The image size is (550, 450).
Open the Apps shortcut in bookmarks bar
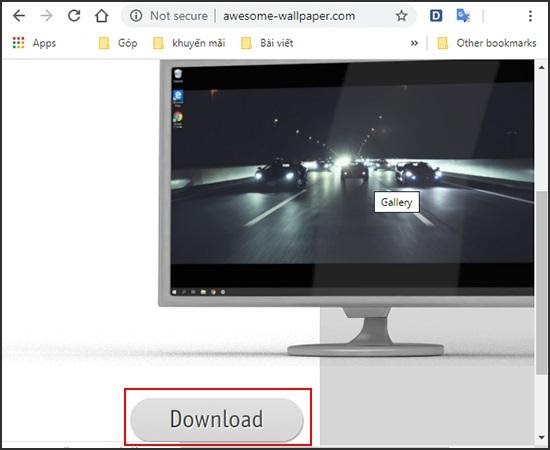(34, 43)
